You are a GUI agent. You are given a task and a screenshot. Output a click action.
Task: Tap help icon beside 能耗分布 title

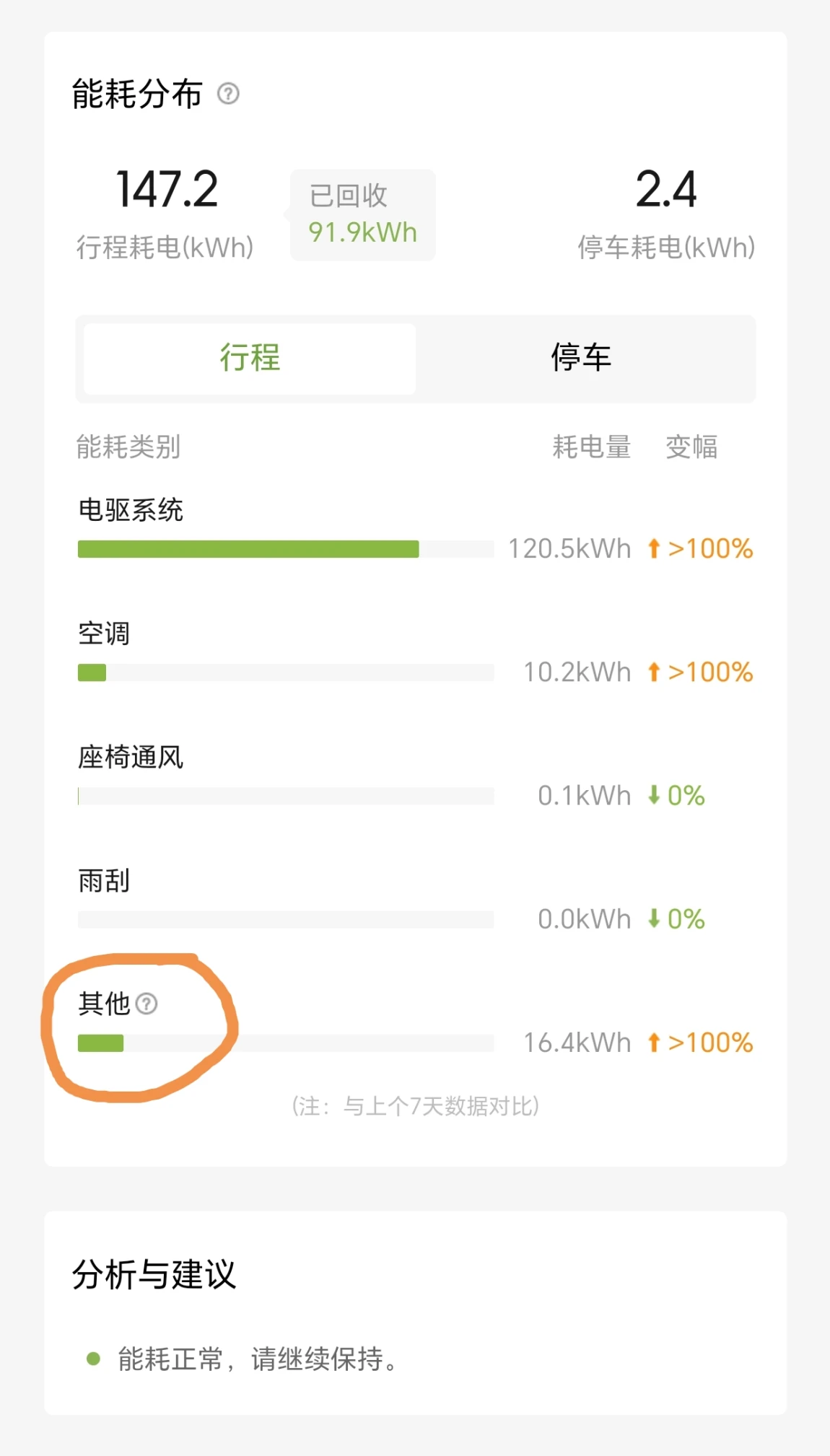click(228, 94)
